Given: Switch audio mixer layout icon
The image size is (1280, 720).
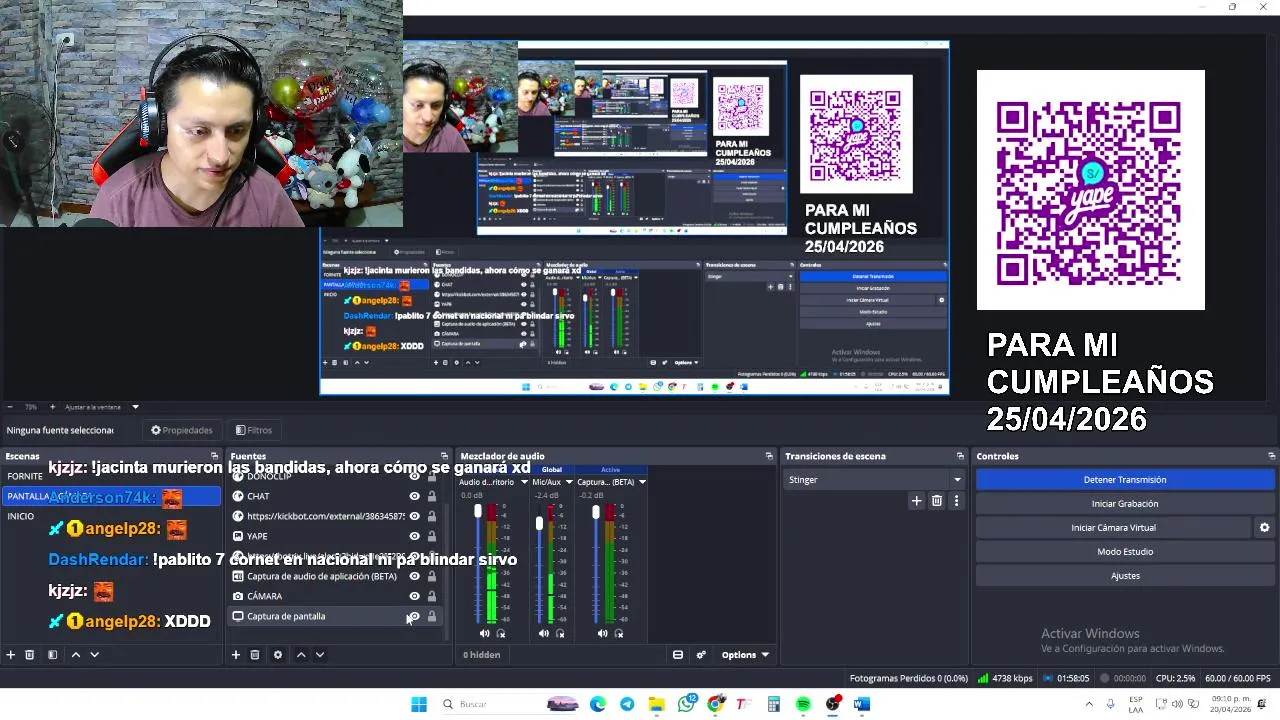Looking at the screenshot, I should 678,655.
